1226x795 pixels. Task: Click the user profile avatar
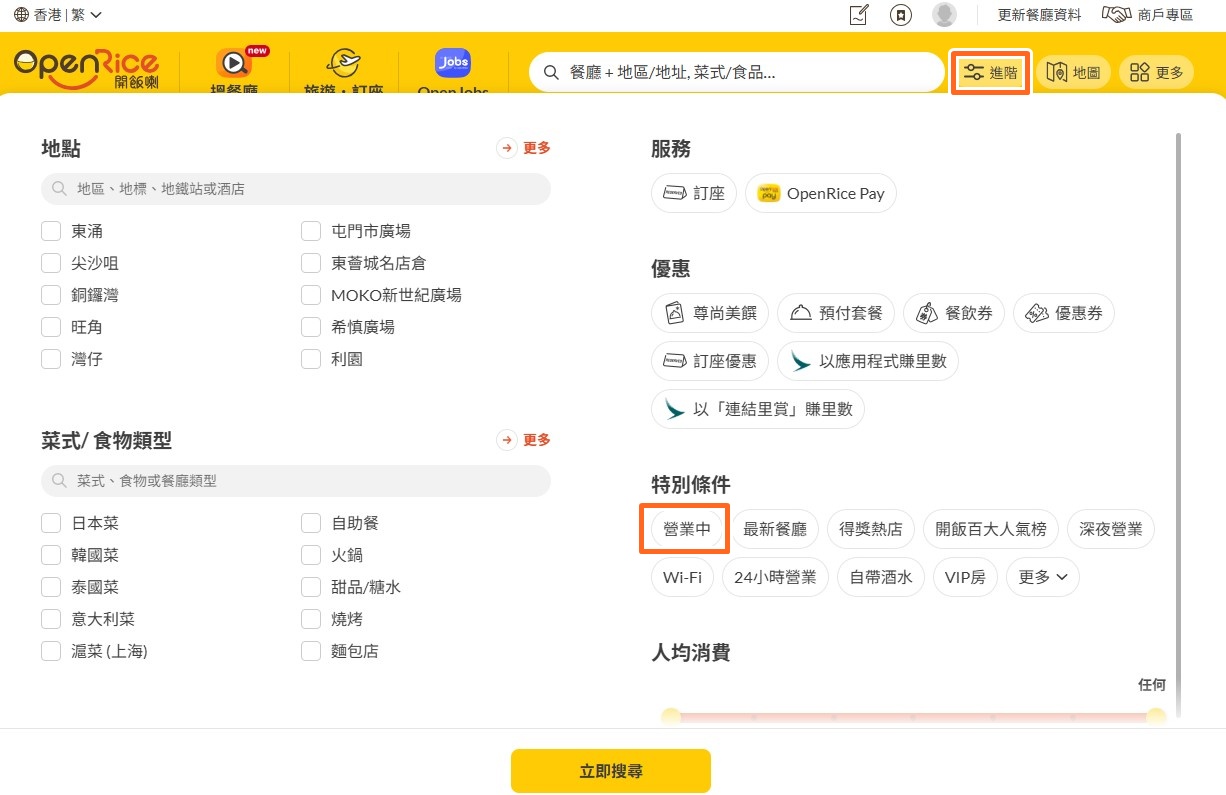pos(943,15)
